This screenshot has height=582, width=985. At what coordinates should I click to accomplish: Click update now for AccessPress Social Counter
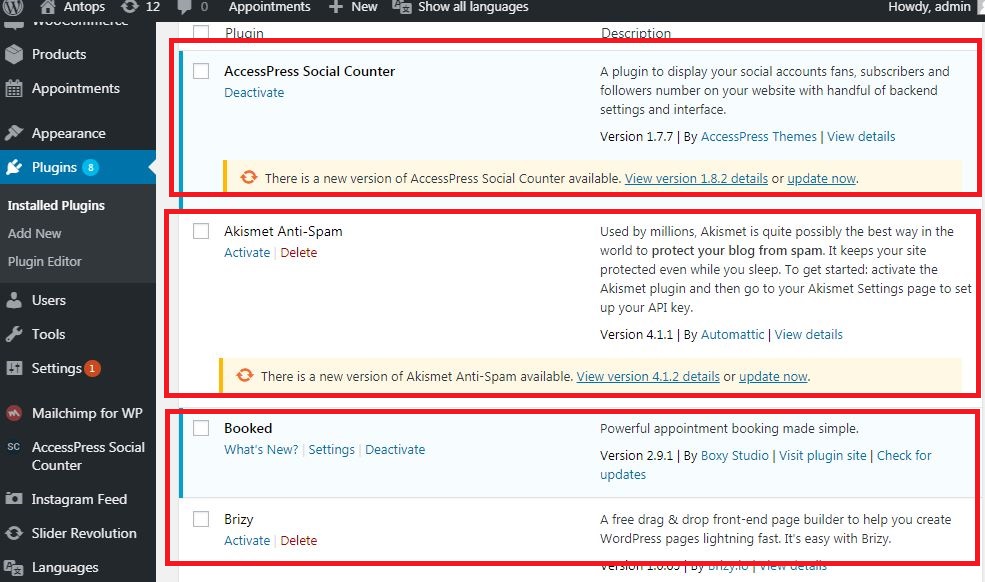pos(821,178)
